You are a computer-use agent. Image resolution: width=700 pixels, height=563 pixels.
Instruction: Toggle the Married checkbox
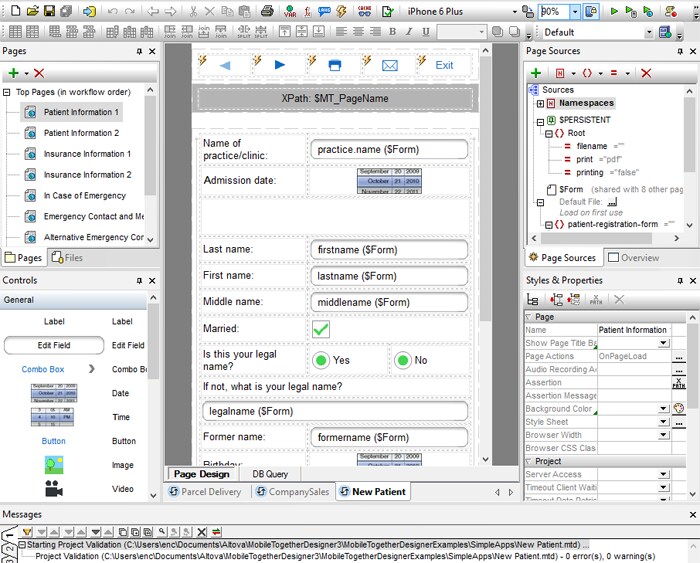[x=321, y=329]
